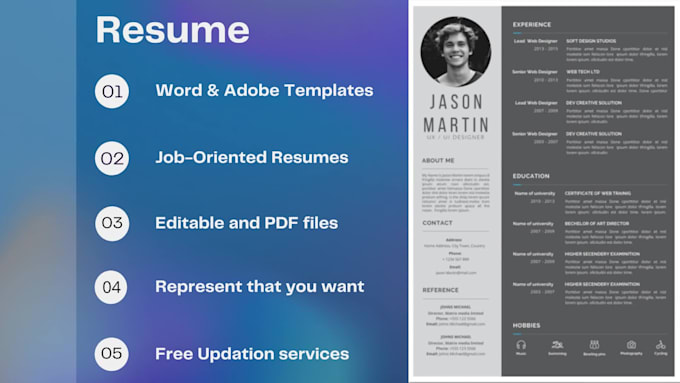Click the Photography camera hobby icon
The height and width of the screenshot is (383, 680).
click(631, 345)
